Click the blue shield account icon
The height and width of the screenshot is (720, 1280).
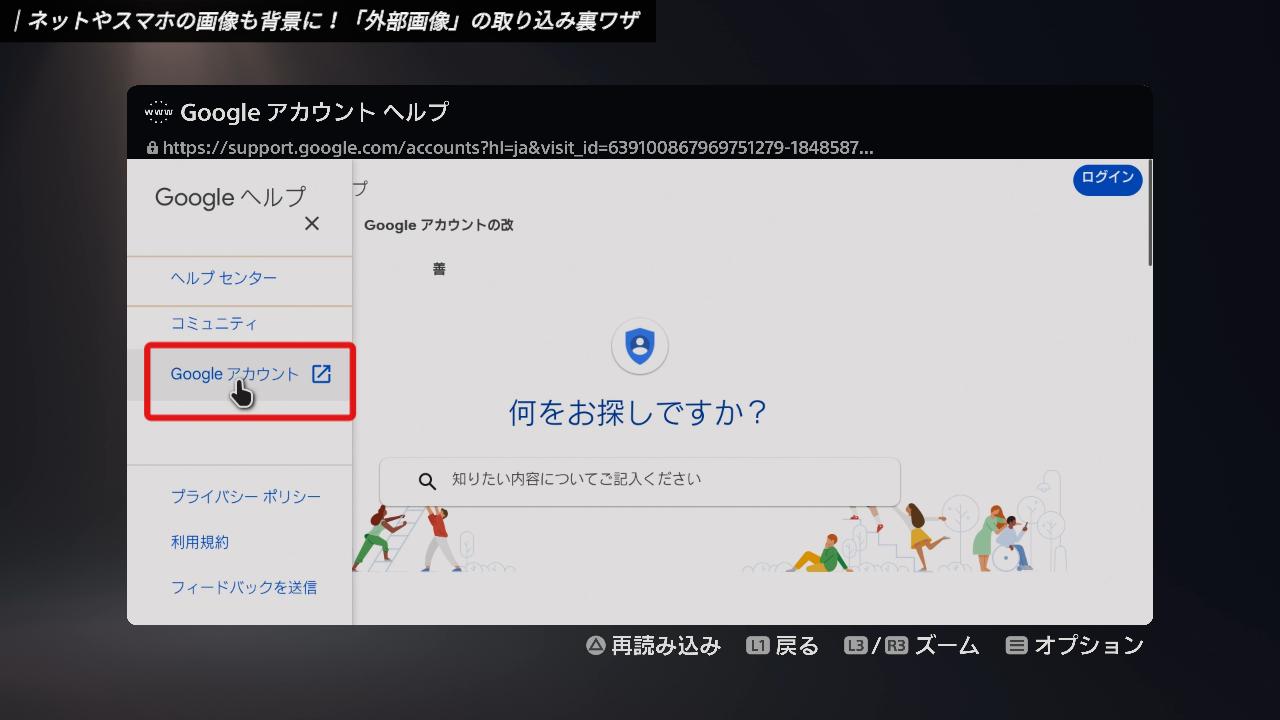639,346
